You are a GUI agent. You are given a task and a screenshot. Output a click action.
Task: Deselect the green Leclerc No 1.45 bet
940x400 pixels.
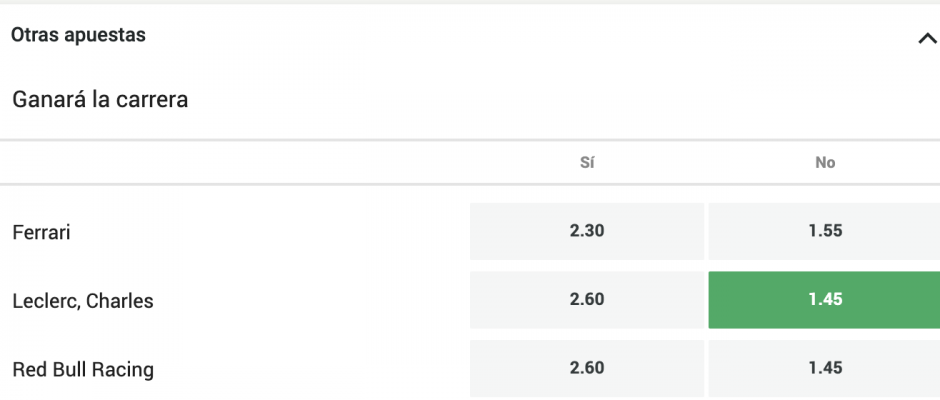[824, 299]
